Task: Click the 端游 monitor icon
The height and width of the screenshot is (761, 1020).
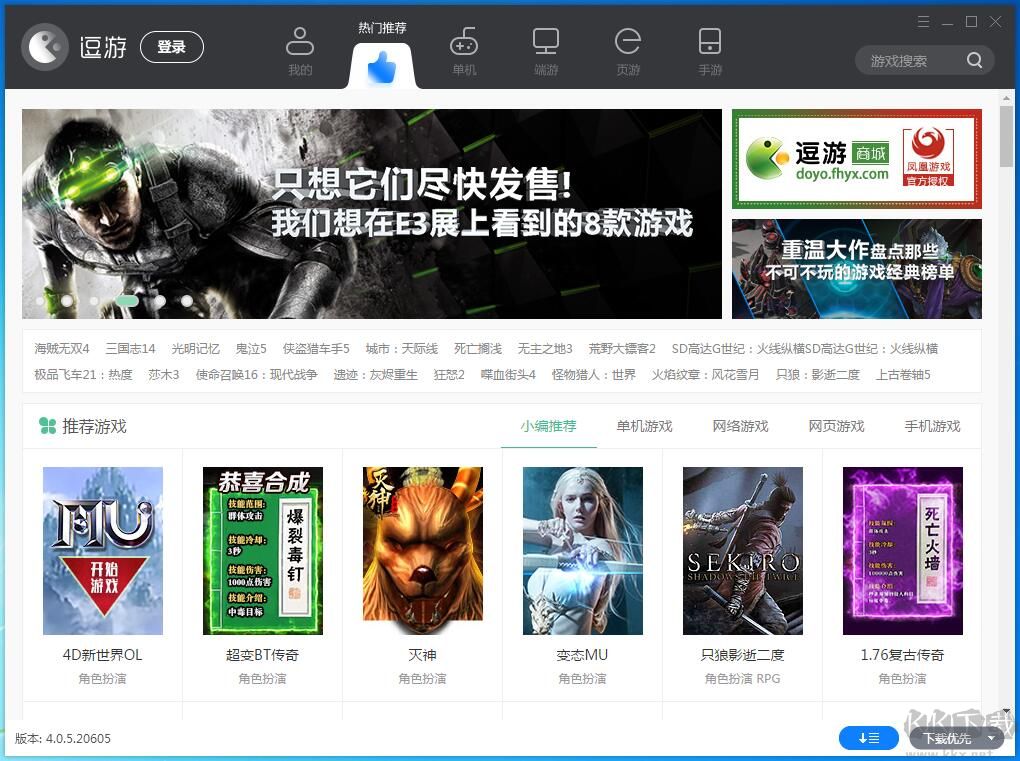Action: pyautogui.click(x=545, y=42)
